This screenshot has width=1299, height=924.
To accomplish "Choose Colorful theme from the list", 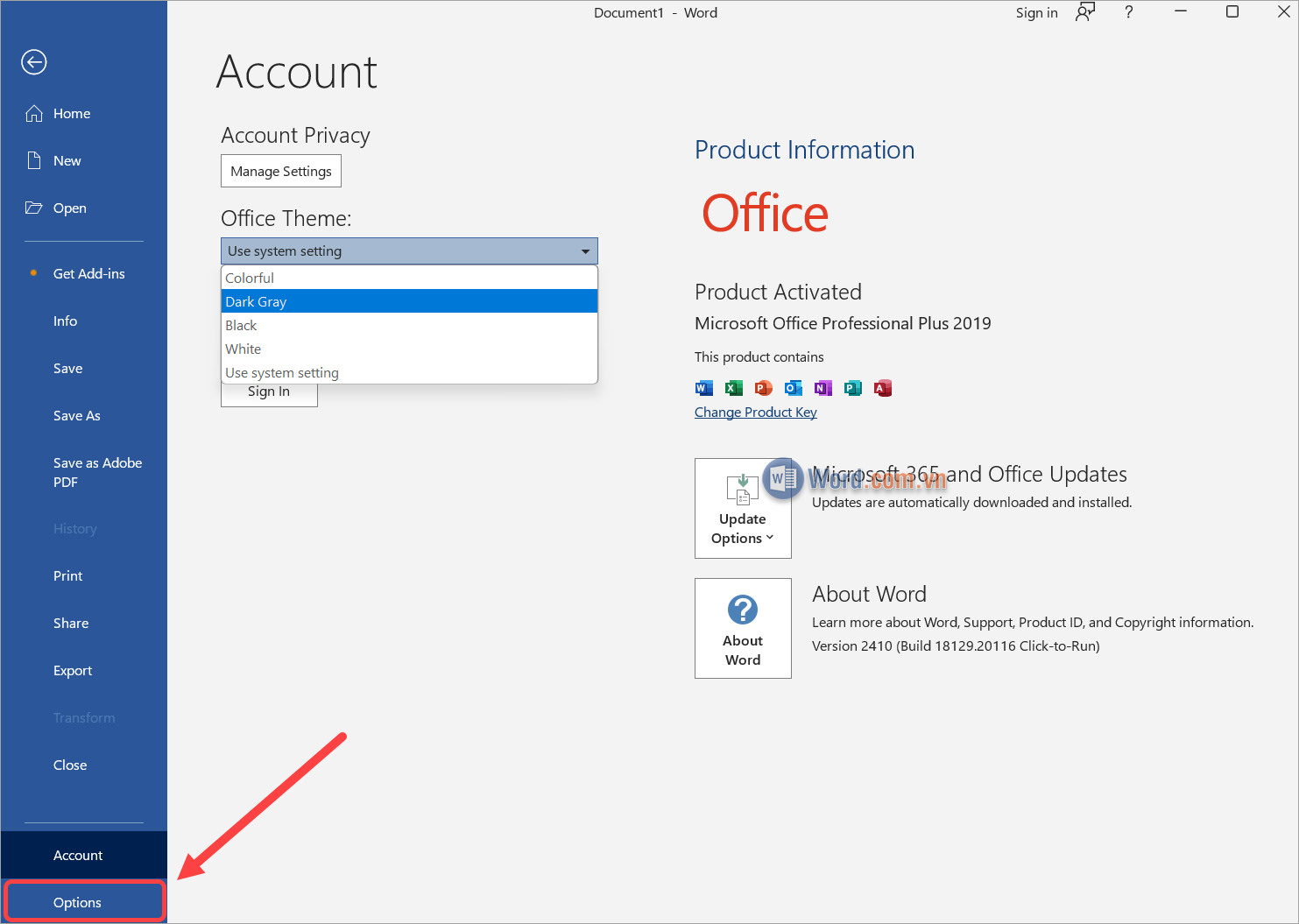I will [409, 278].
